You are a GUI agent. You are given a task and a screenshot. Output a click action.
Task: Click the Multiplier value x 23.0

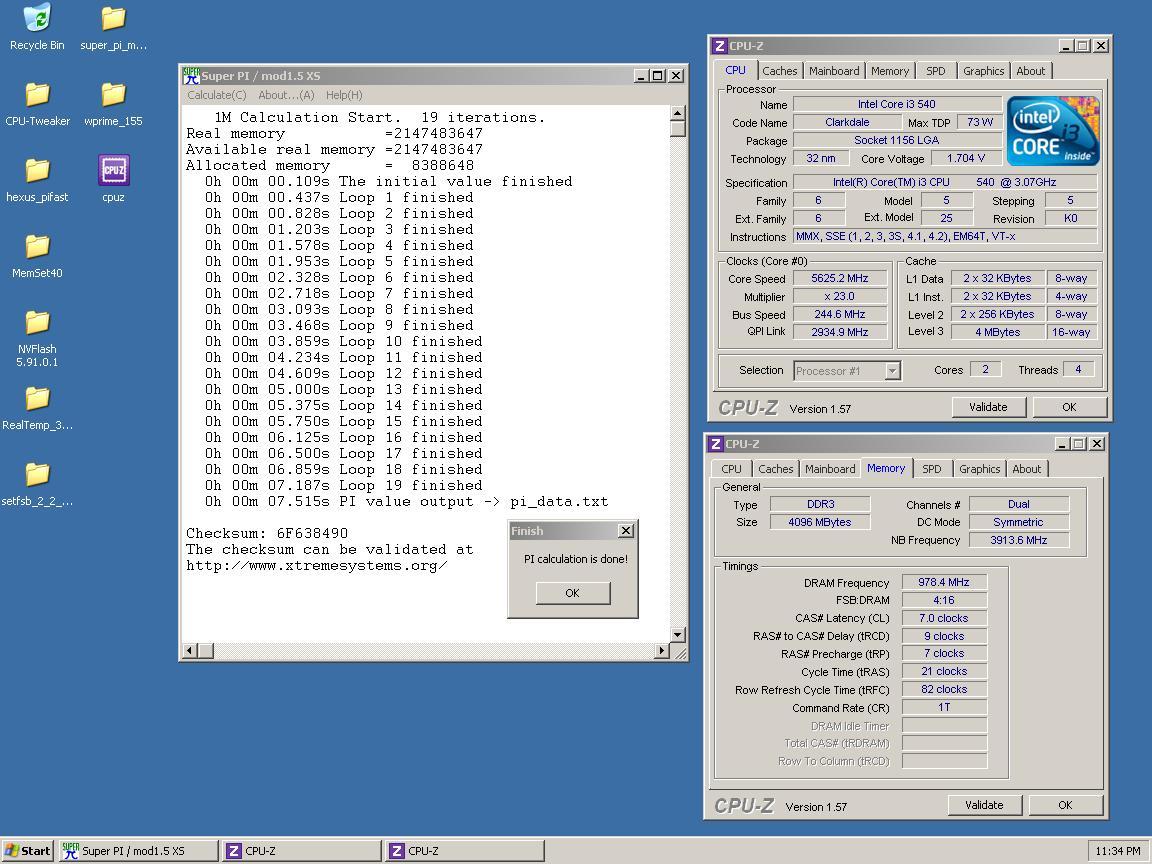tap(840, 296)
